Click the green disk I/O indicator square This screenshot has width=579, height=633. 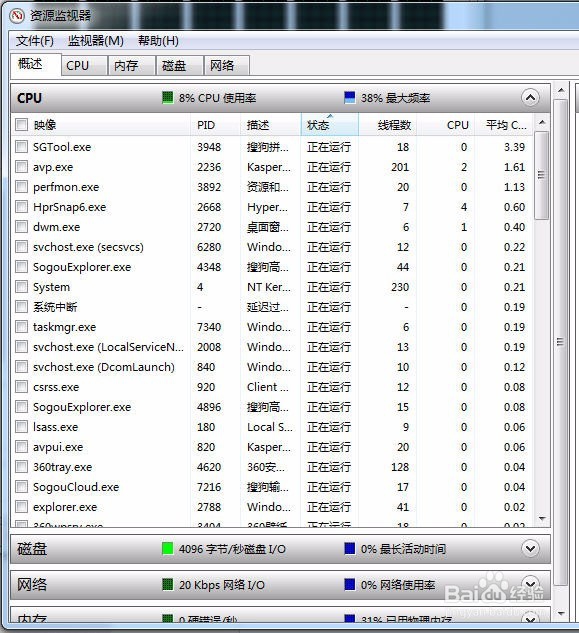[x=168, y=549]
